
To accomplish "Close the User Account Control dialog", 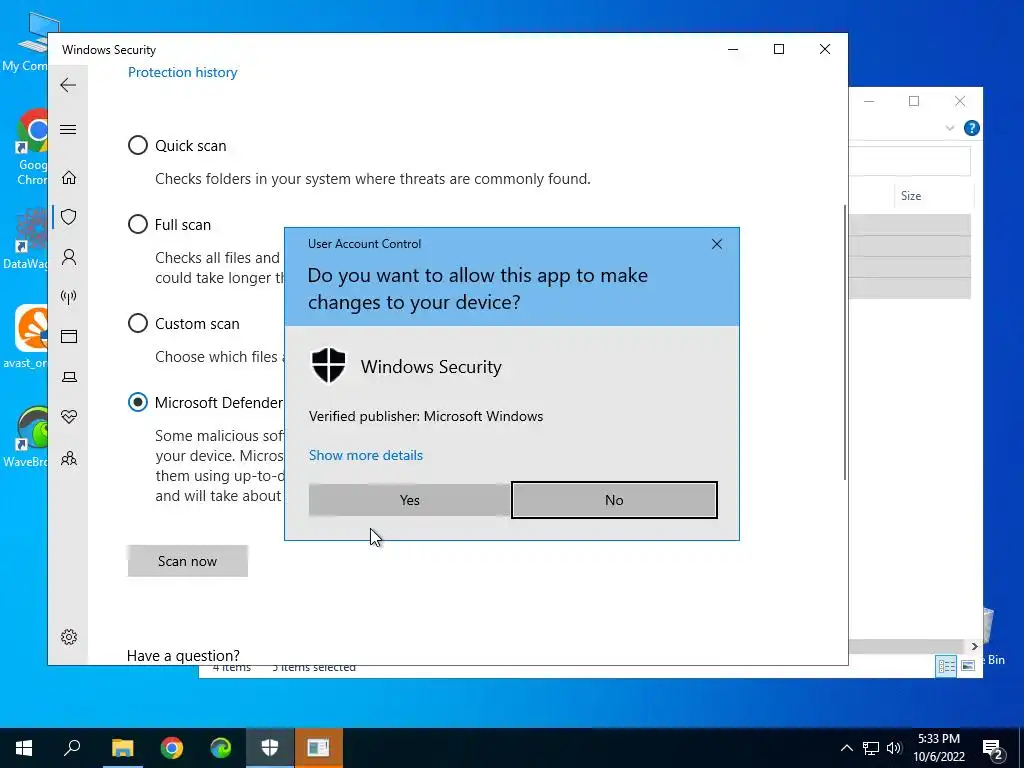I will [716, 244].
